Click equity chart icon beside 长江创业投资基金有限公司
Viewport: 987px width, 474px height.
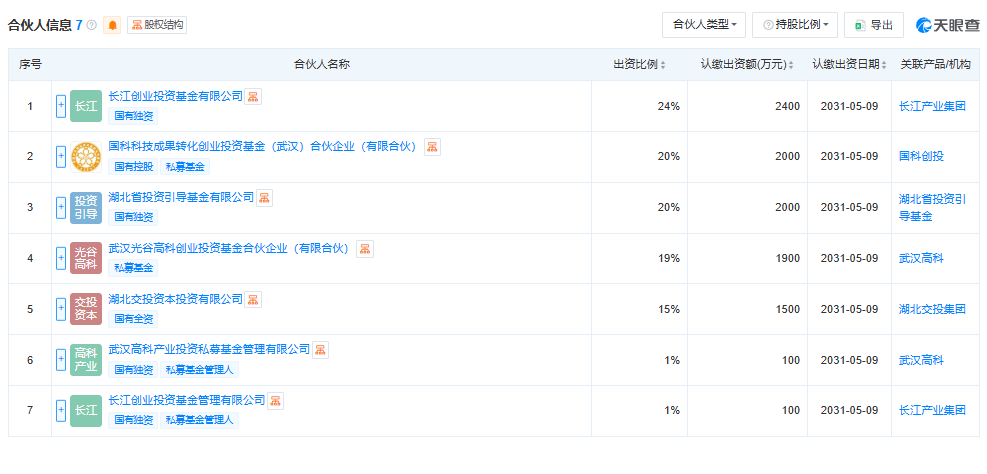click(253, 96)
